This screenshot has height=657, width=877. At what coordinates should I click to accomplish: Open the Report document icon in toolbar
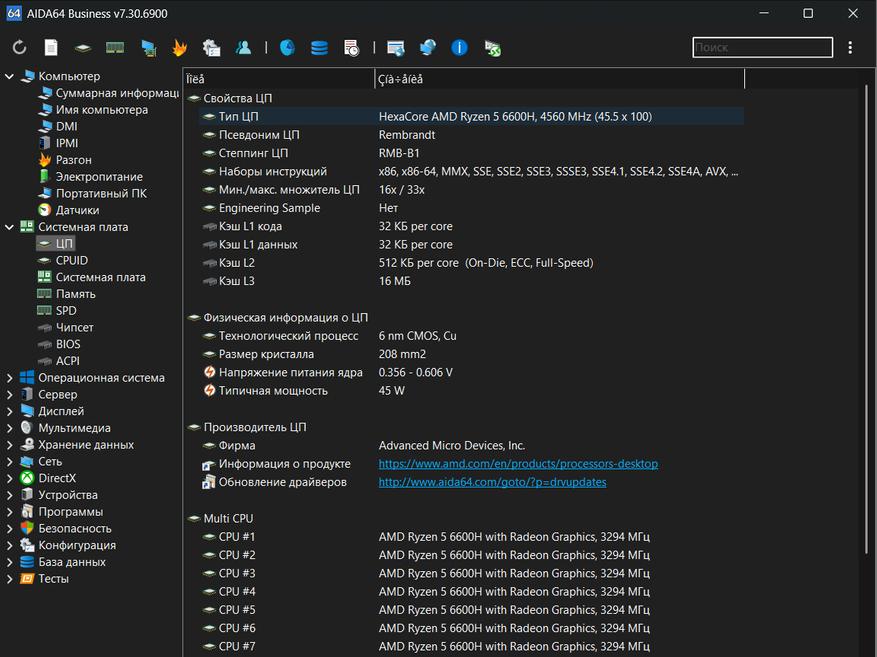coord(51,48)
